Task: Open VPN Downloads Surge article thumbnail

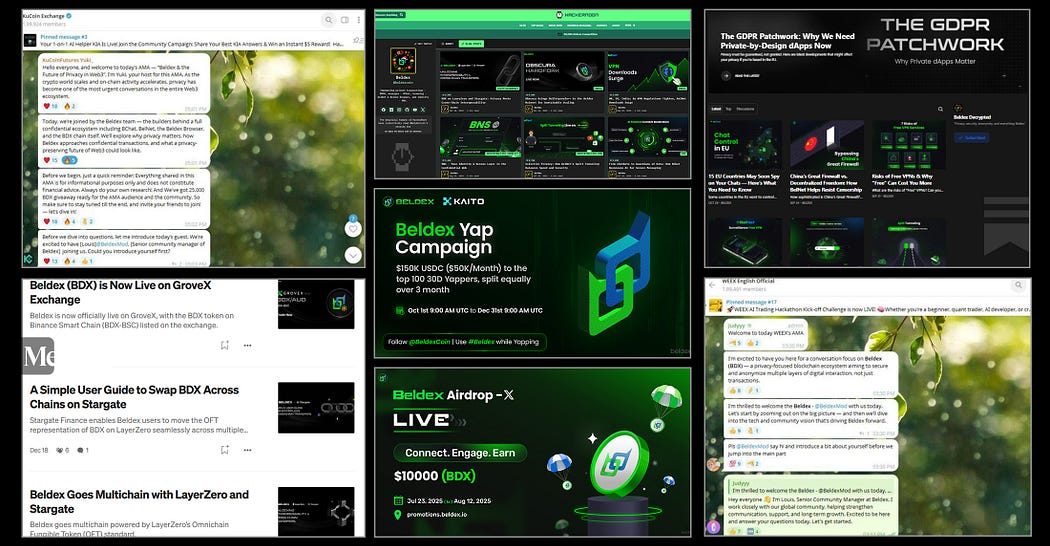Action: click(x=648, y=72)
